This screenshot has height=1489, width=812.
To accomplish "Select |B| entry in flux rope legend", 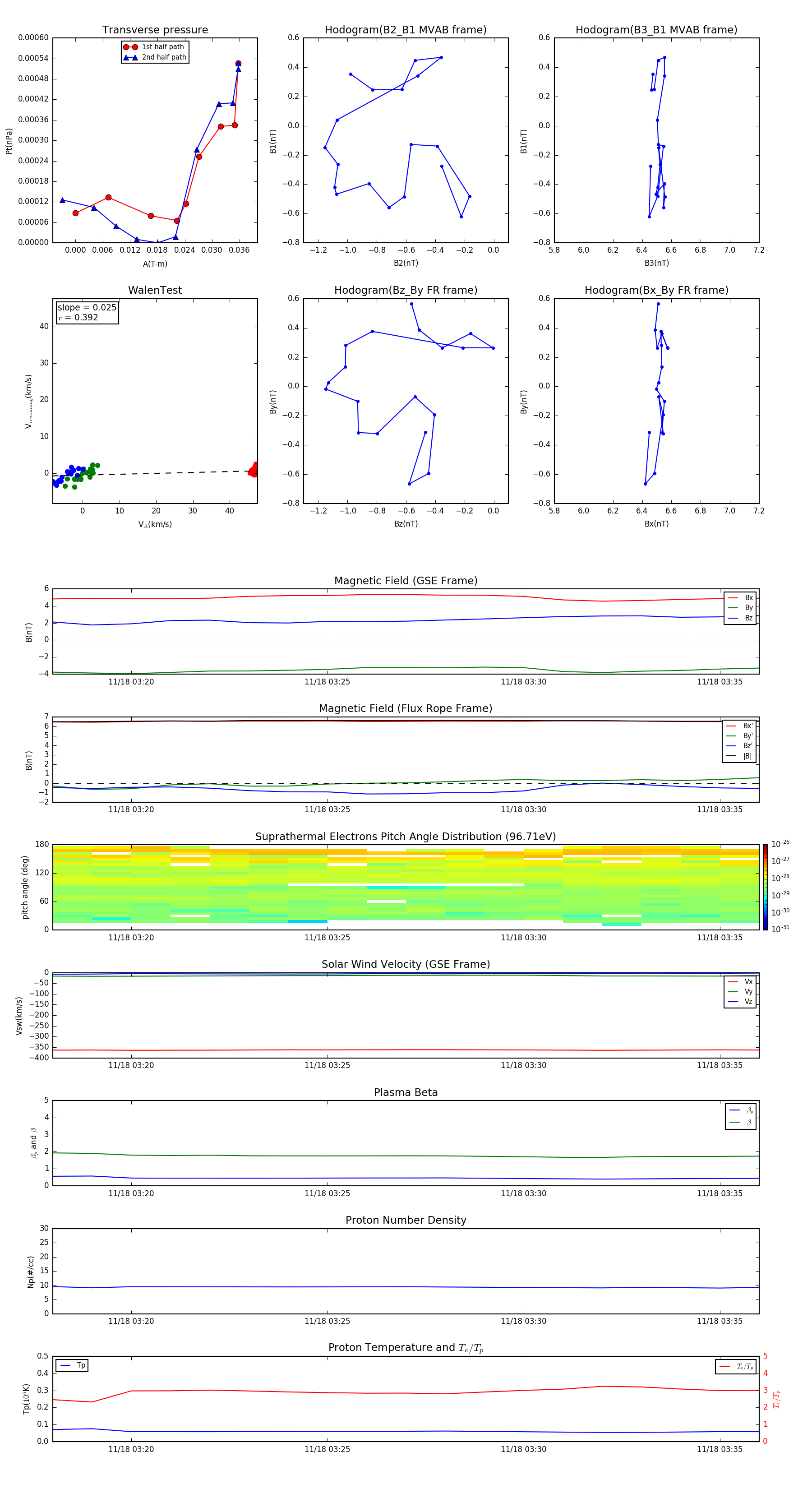I will tap(740, 756).
